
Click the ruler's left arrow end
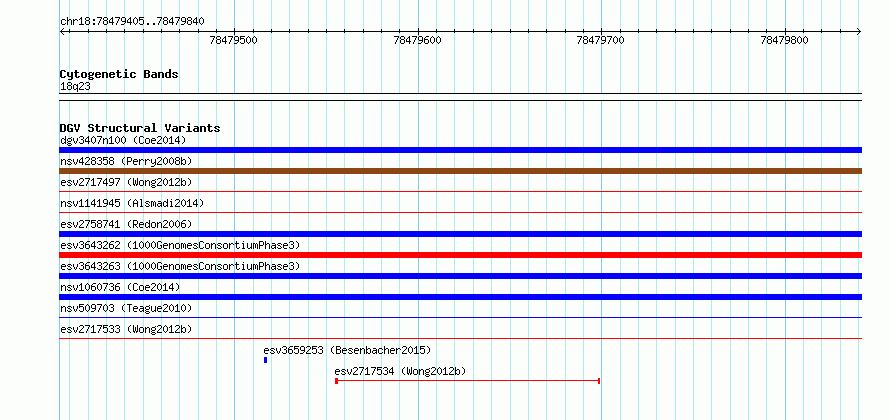coord(62,32)
